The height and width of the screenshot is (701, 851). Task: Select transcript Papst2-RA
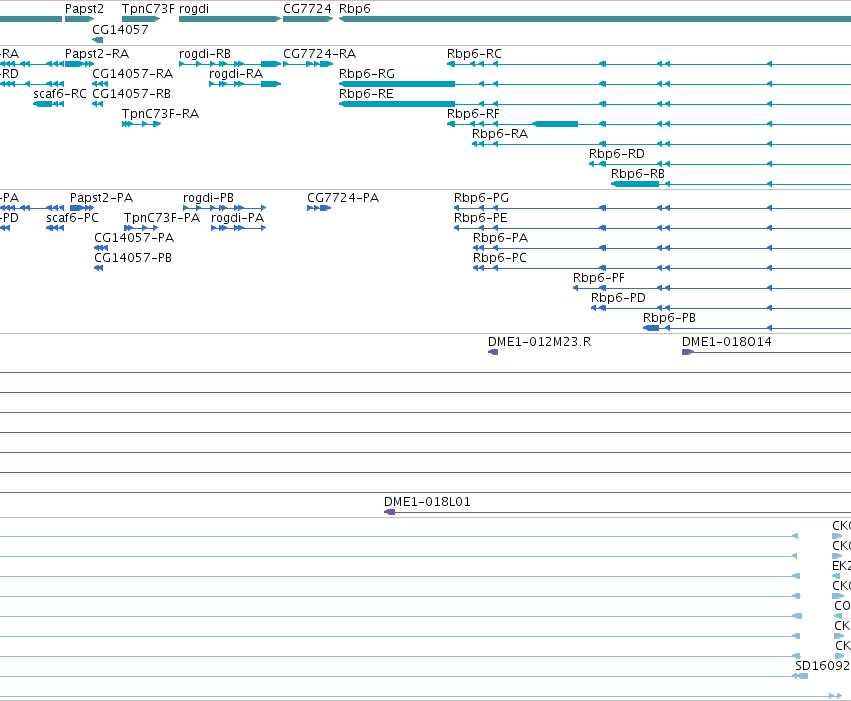pos(97,54)
